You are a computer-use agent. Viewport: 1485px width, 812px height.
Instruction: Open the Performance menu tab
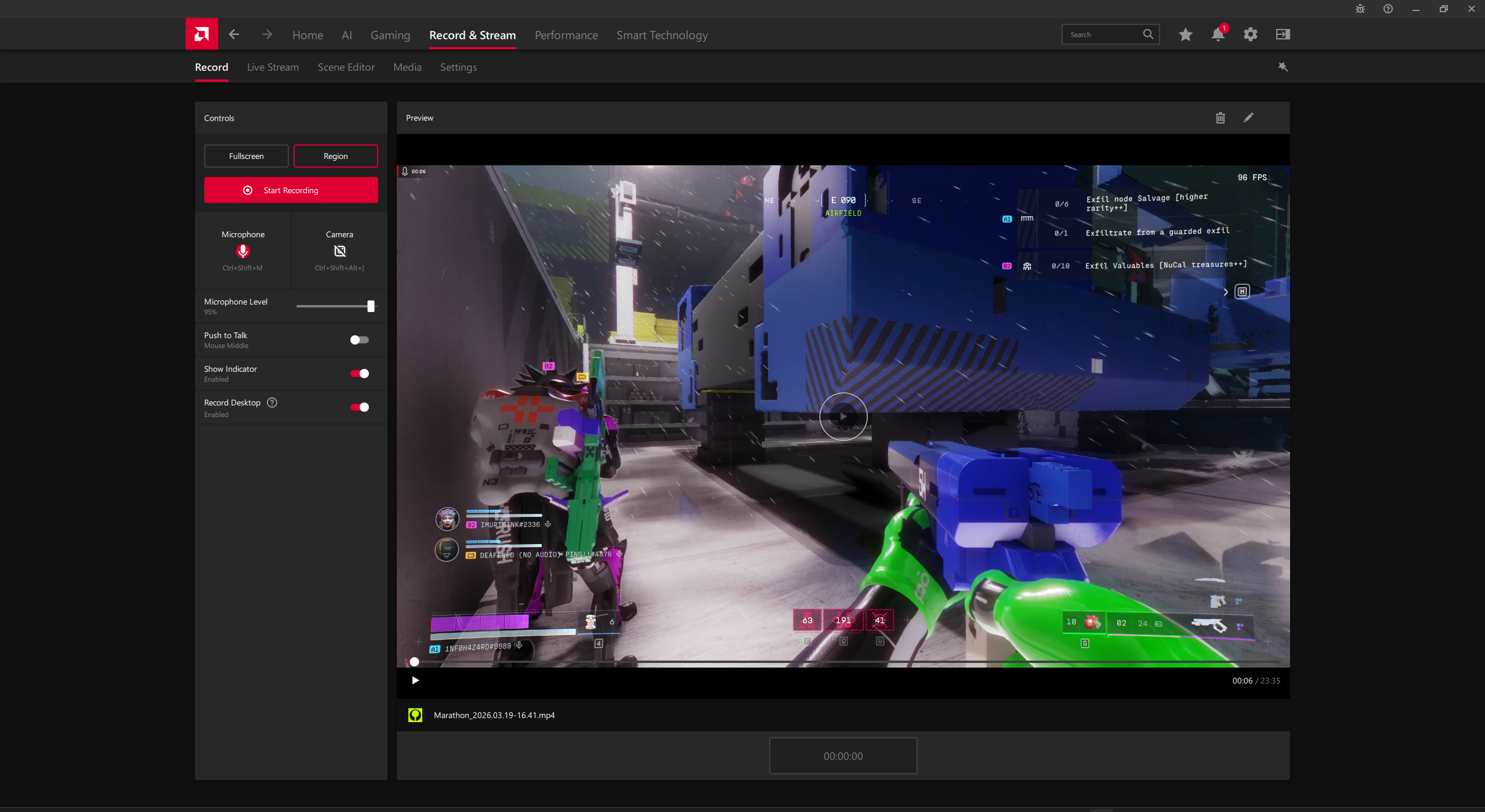pyautogui.click(x=566, y=35)
